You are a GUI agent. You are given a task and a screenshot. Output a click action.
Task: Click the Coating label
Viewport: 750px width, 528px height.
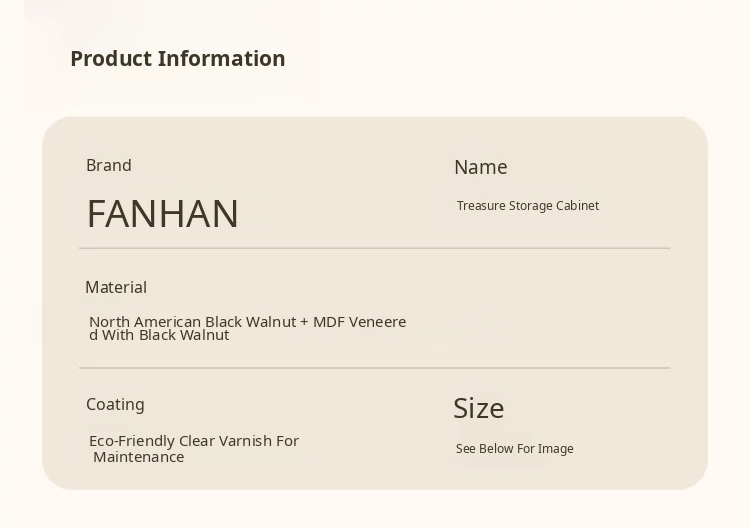point(115,404)
